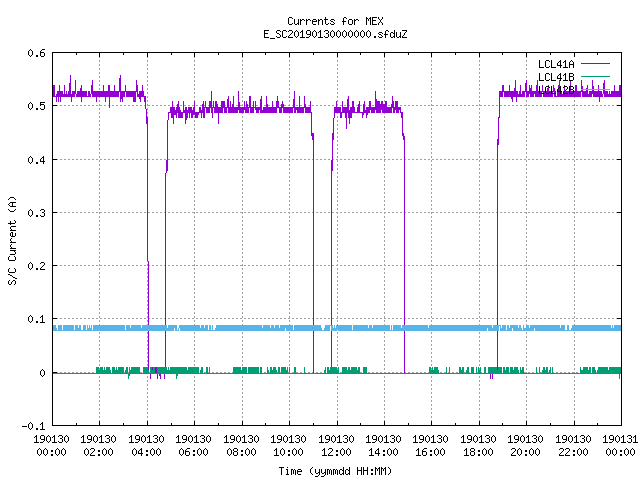640x480 pixels.
Task: Click the green line sample beside LCL41B
Action: pos(595,76)
